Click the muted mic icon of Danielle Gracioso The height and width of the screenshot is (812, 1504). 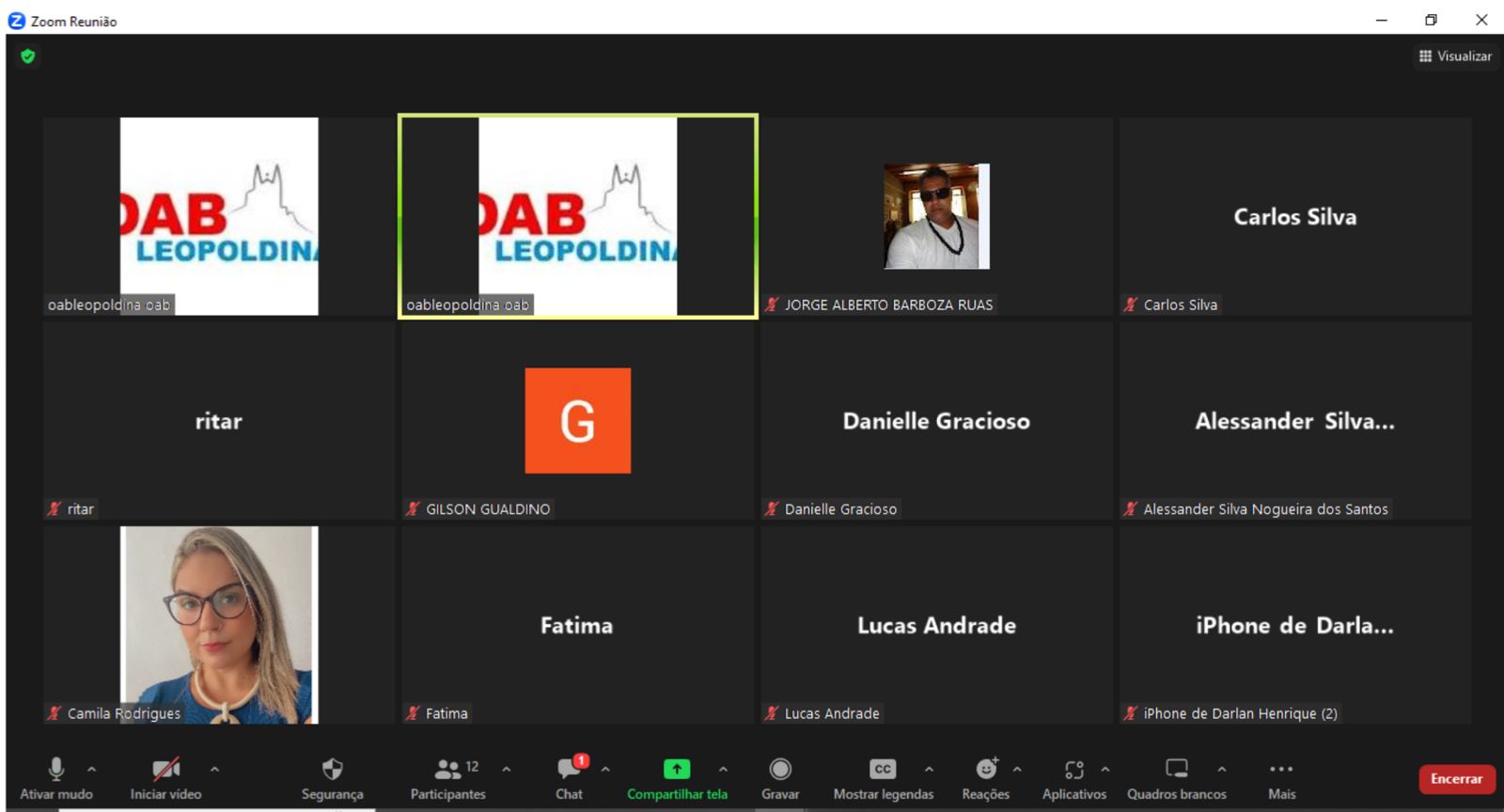pyautogui.click(x=772, y=508)
